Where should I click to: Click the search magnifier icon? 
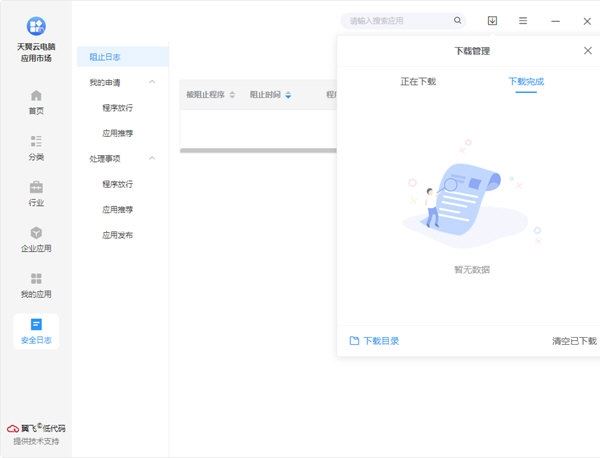coord(457,20)
